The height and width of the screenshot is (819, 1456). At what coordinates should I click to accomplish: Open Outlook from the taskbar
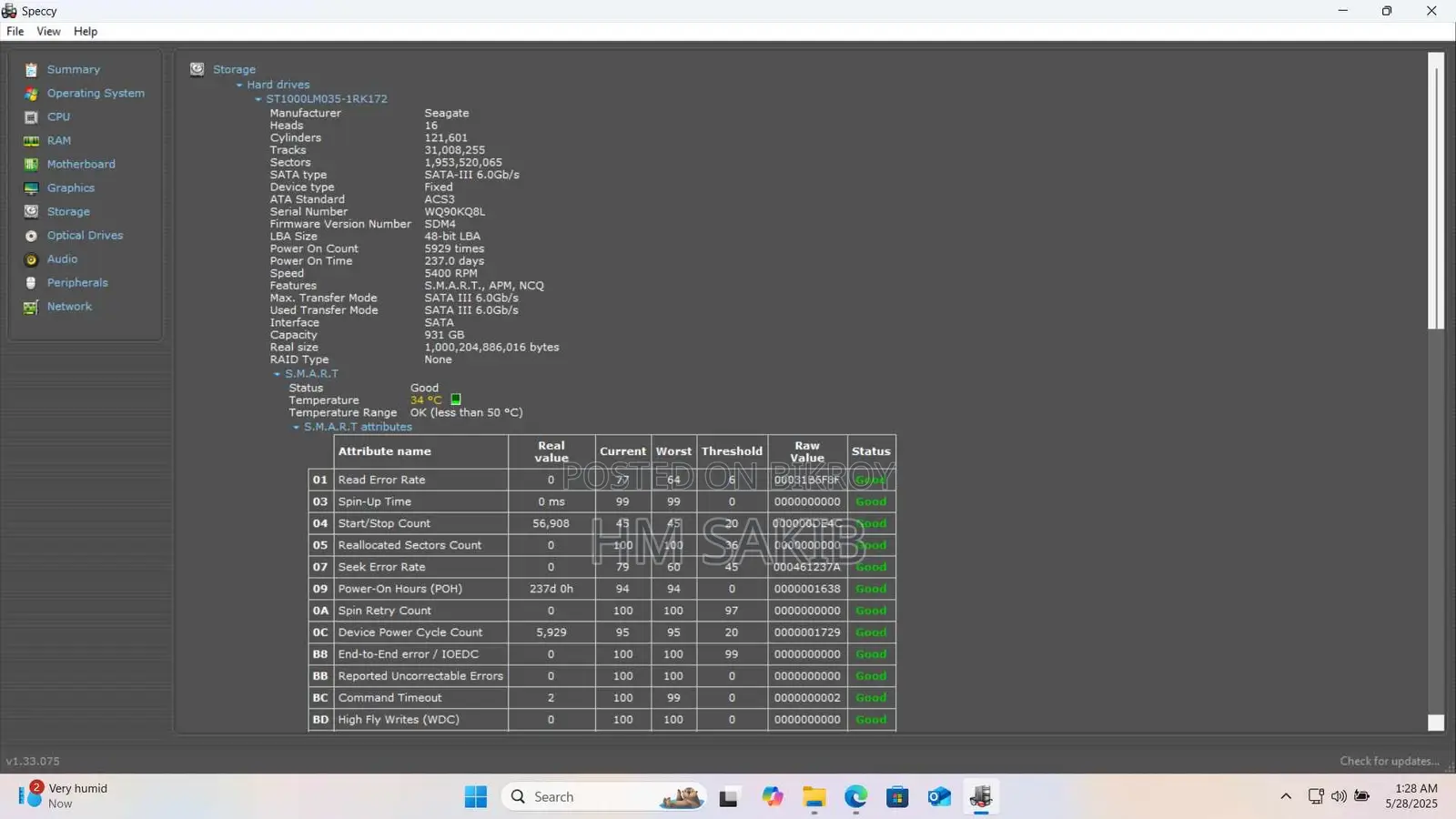click(x=939, y=797)
